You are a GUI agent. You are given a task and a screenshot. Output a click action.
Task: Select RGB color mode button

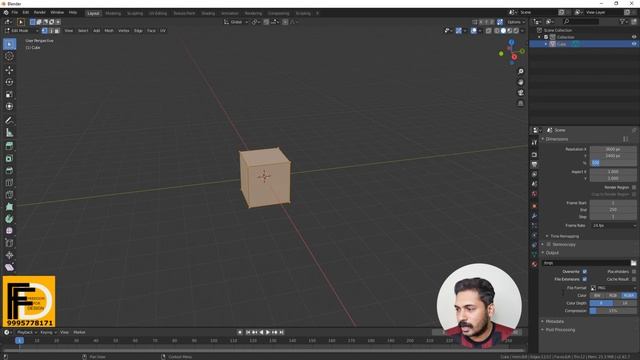[613, 295]
